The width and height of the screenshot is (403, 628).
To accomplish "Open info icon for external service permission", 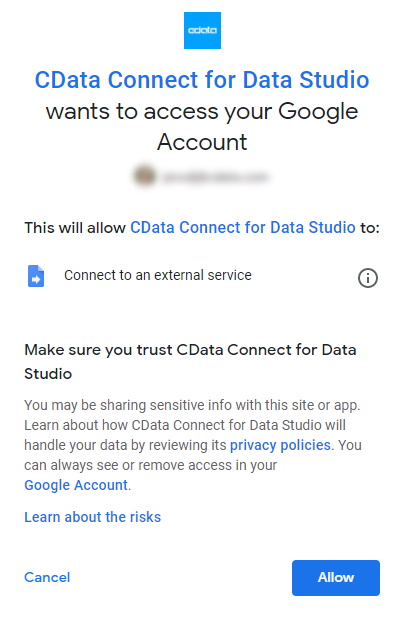I will (367, 278).
